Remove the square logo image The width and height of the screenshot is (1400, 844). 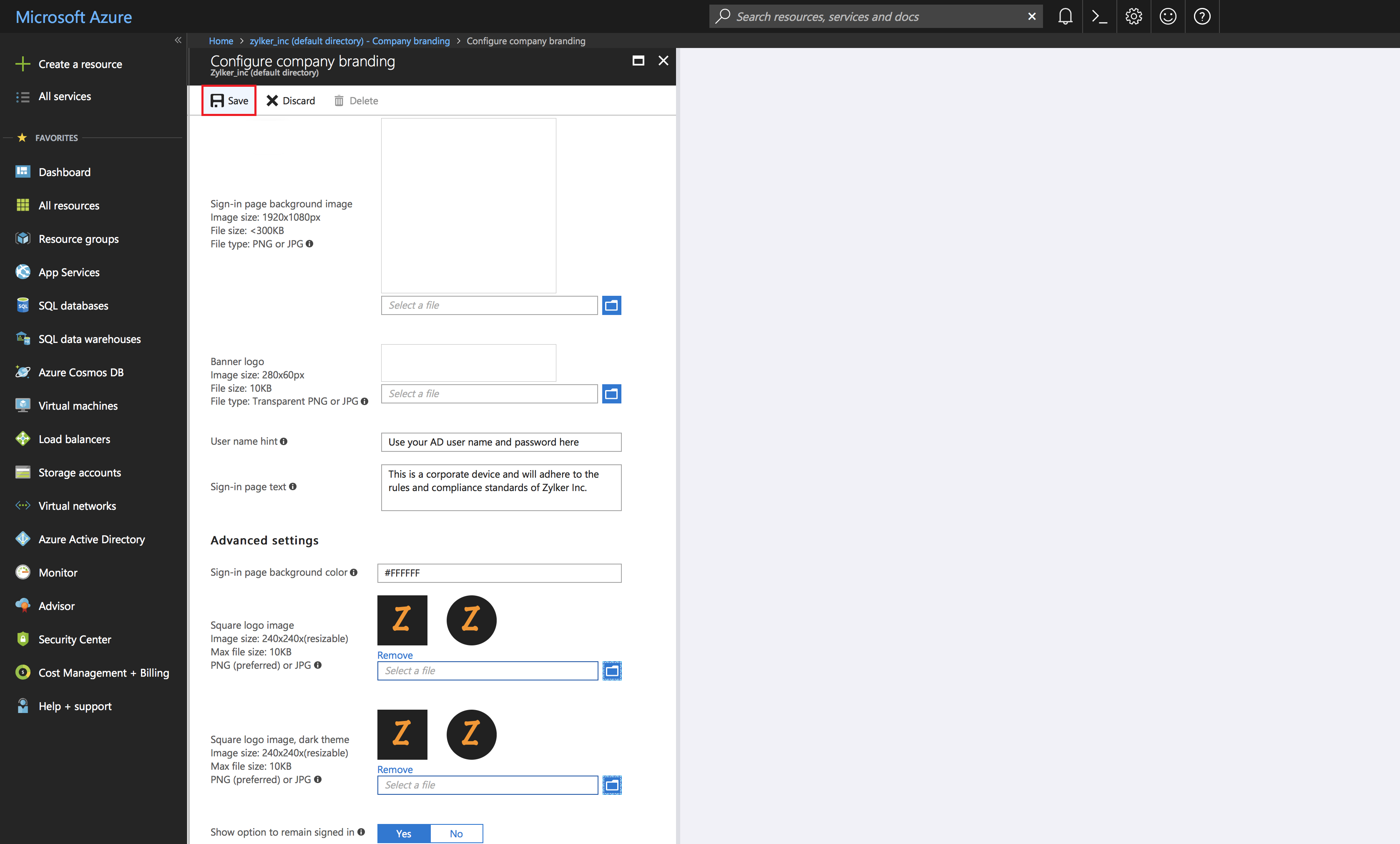point(395,655)
